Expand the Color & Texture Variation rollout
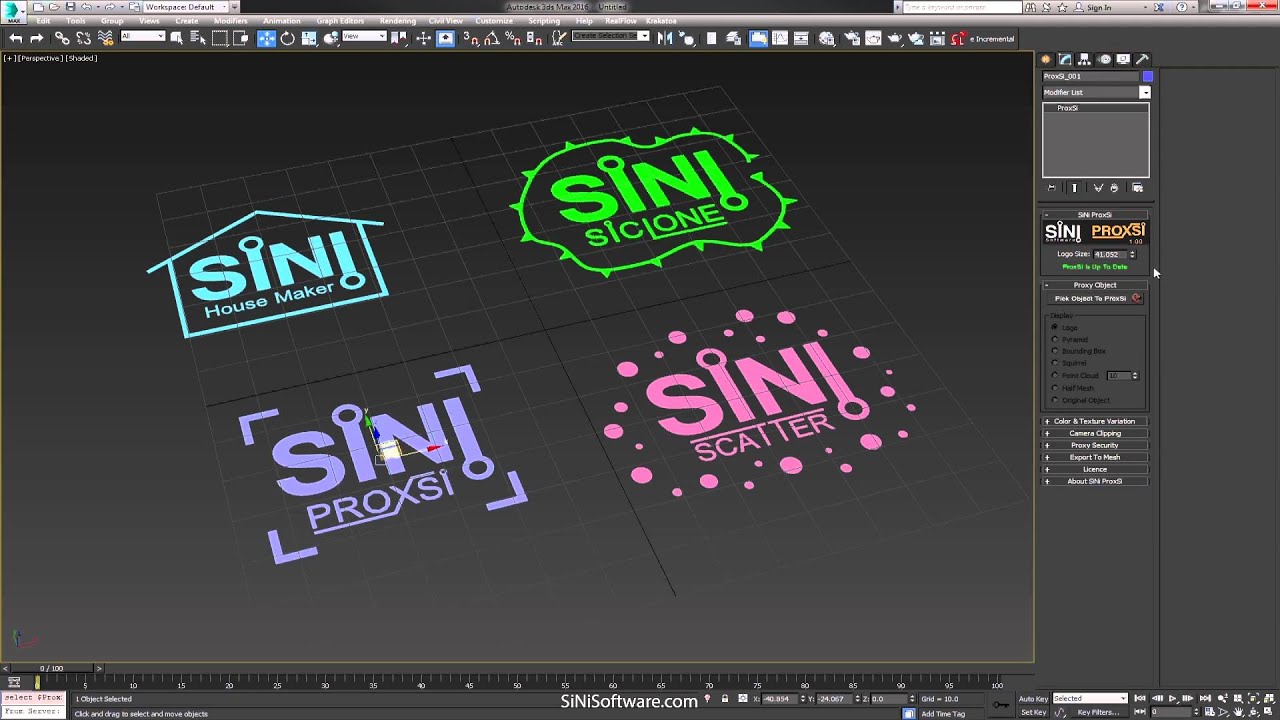 tap(1095, 421)
